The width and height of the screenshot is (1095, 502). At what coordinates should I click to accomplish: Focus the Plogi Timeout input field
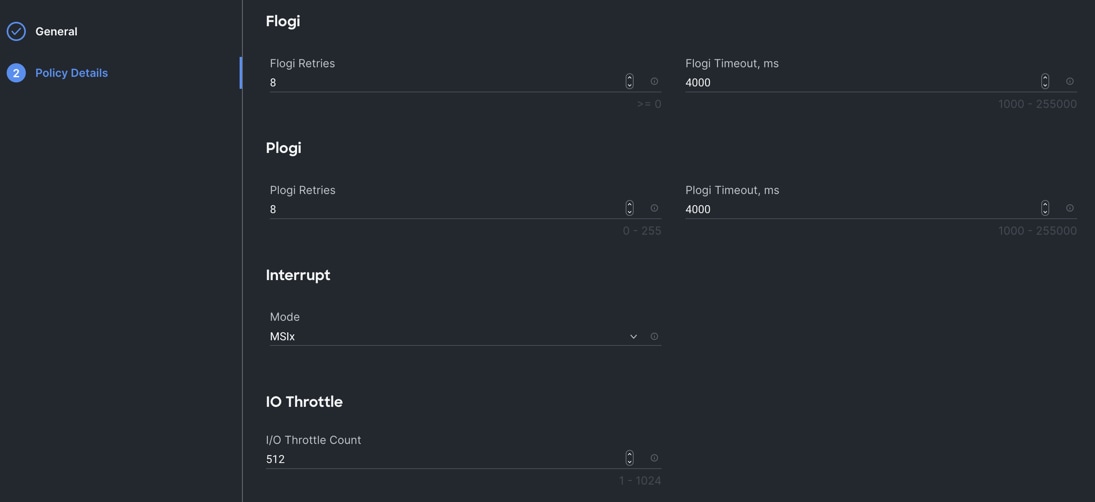tap(855, 210)
